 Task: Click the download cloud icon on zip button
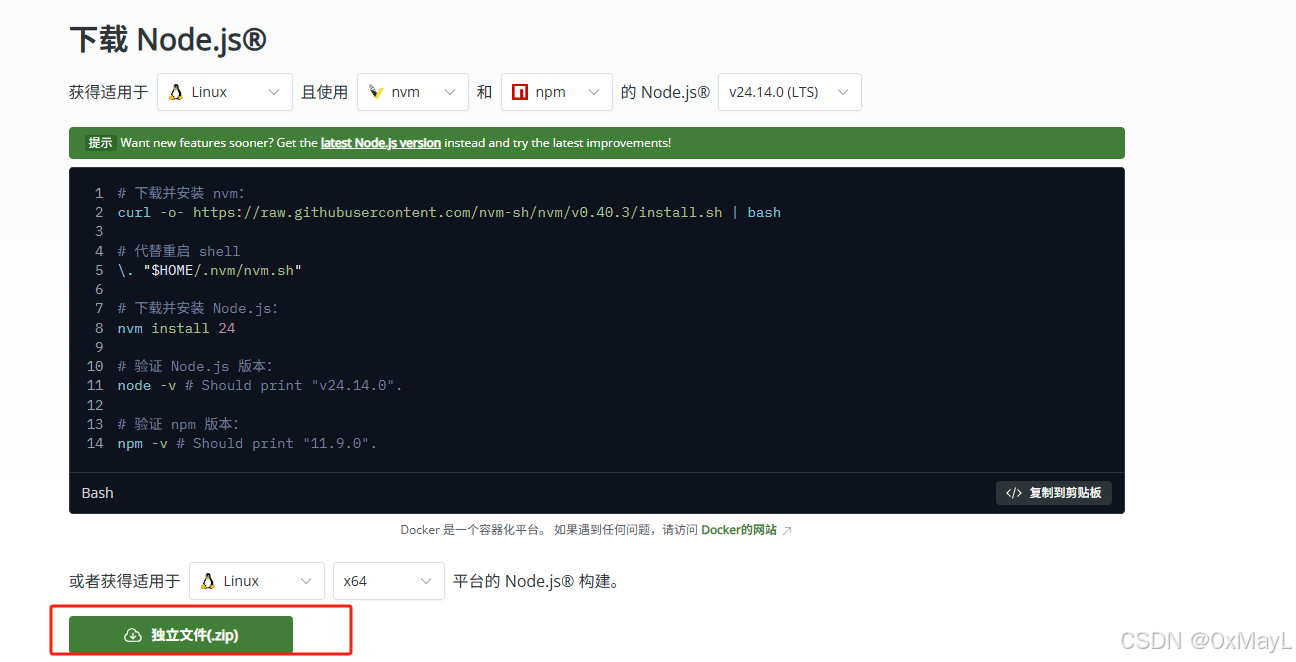[x=133, y=635]
